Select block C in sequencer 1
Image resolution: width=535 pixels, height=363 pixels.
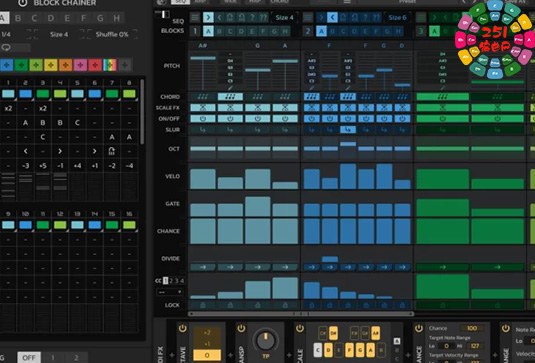[230, 32]
